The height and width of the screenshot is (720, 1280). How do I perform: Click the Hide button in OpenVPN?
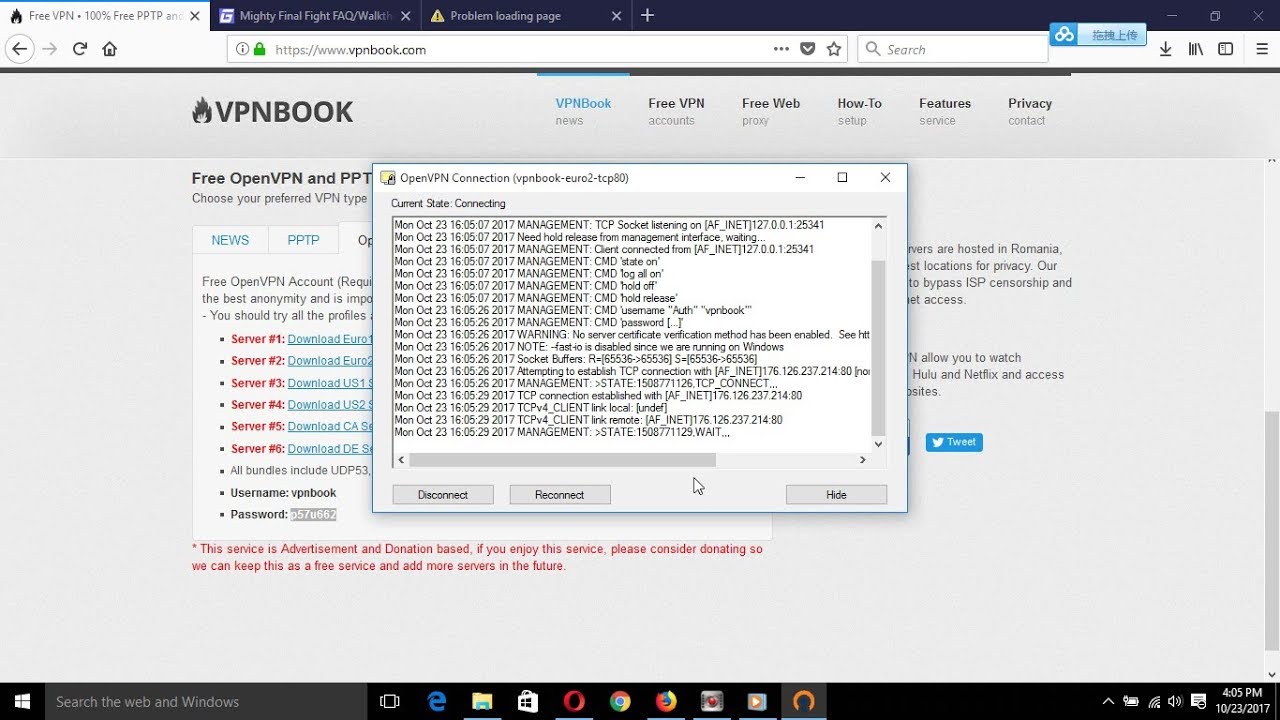(x=836, y=494)
